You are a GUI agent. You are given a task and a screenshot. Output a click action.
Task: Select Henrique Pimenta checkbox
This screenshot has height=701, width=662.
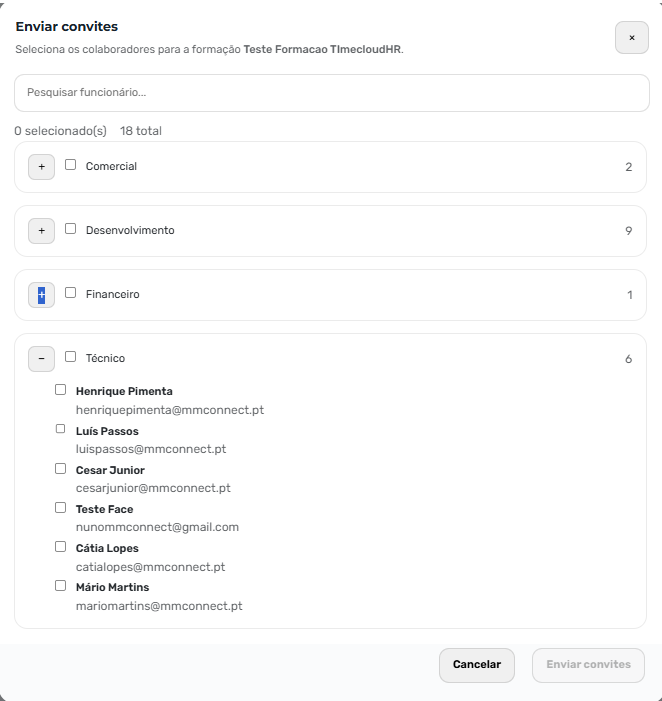tap(60, 390)
